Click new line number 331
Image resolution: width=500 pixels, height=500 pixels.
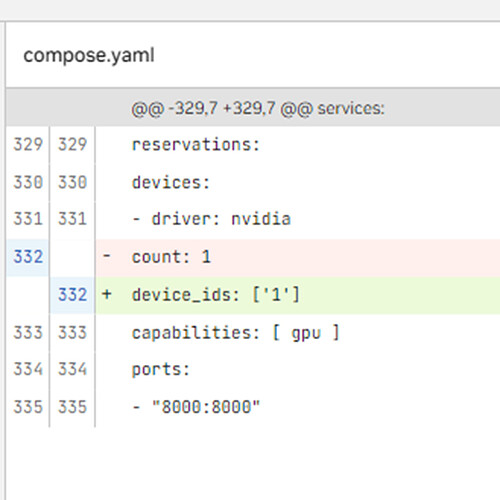coord(72,219)
